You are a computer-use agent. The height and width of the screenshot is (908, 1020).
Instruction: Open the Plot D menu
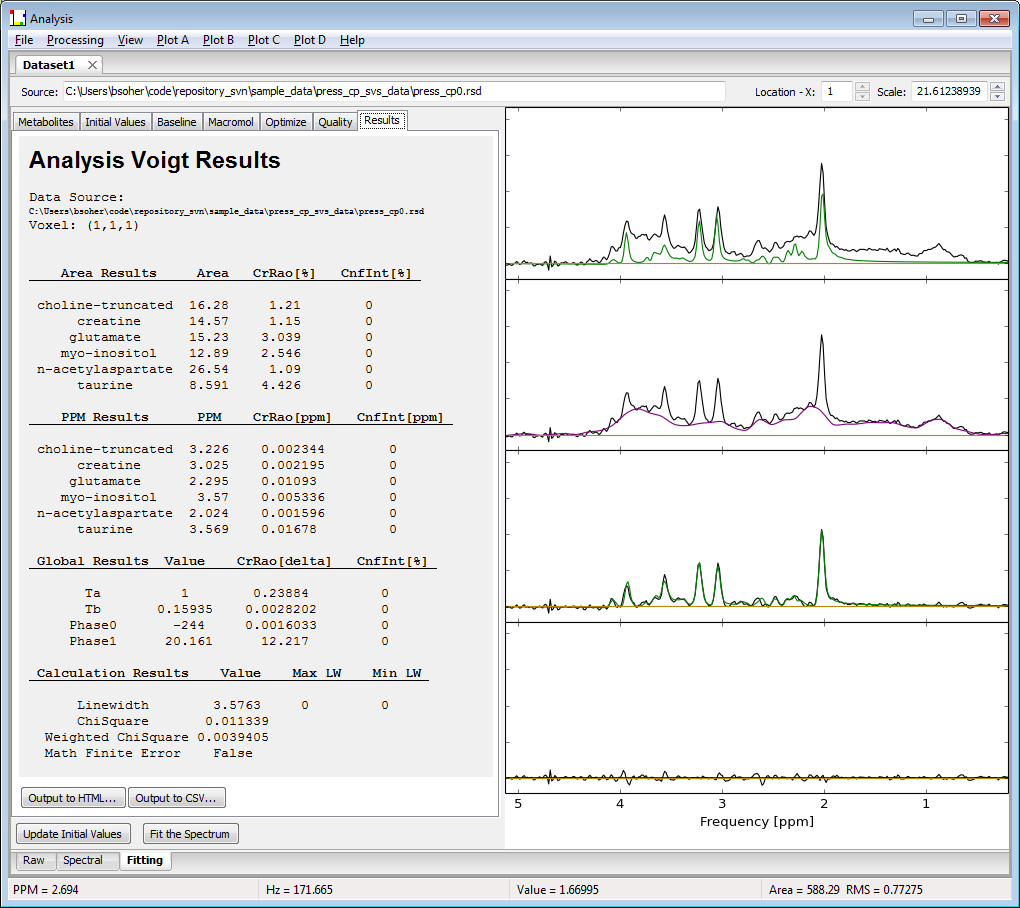point(309,40)
